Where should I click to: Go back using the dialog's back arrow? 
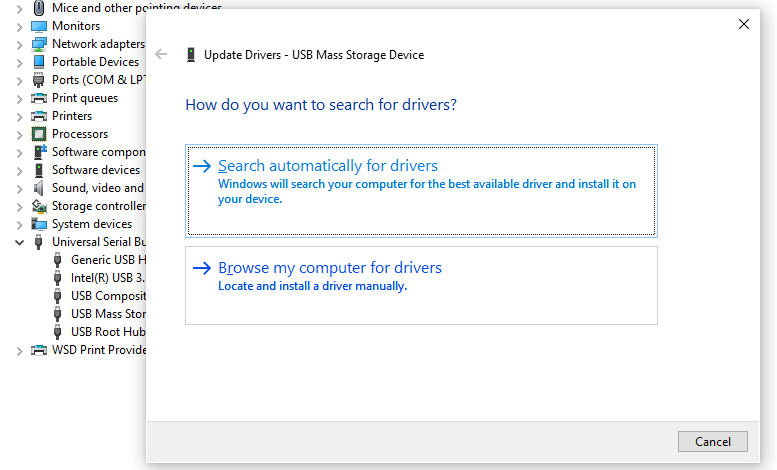click(x=161, y=54)
